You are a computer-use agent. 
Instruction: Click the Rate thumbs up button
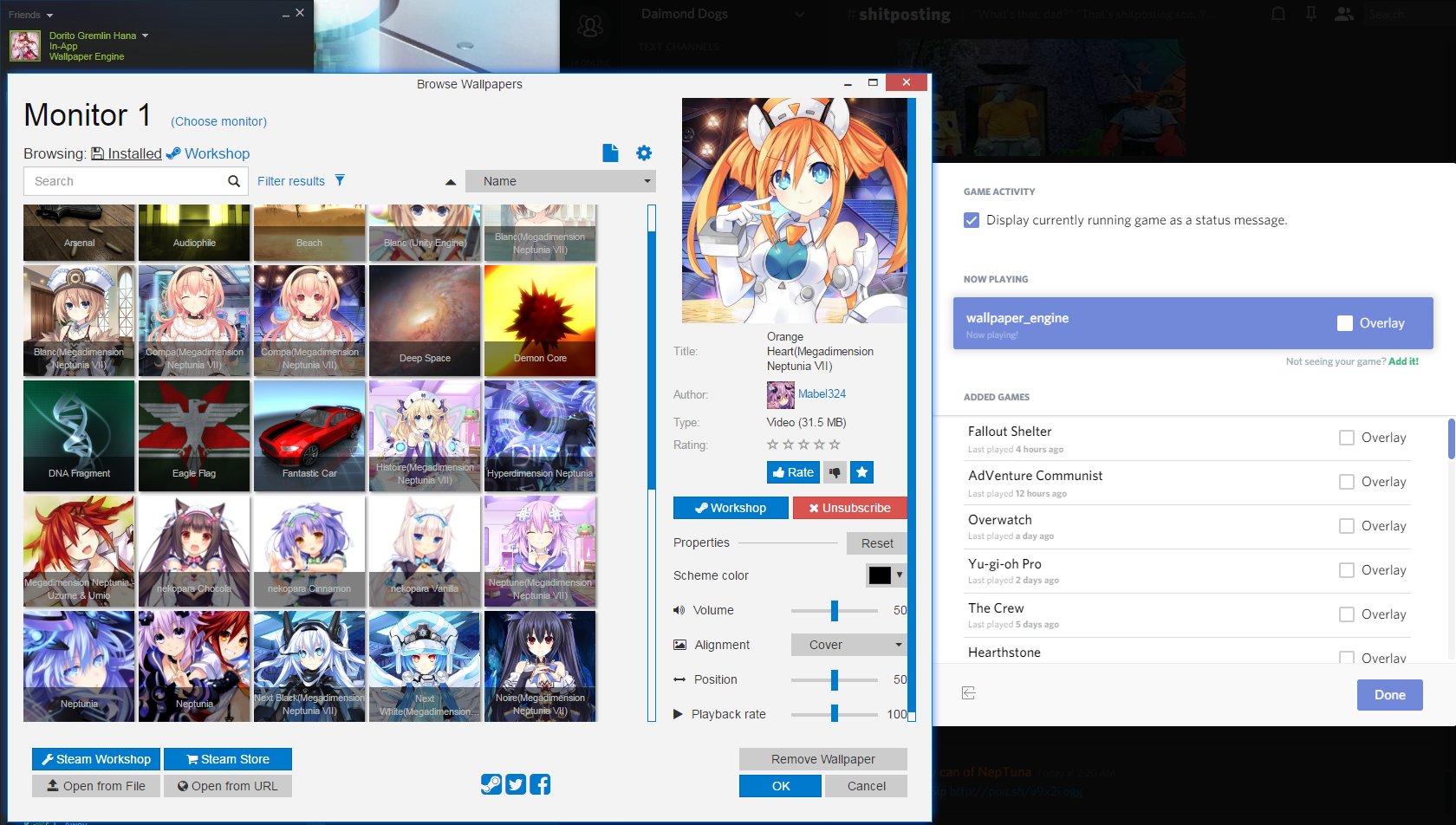pyautogui.click(x=793, y=472)
